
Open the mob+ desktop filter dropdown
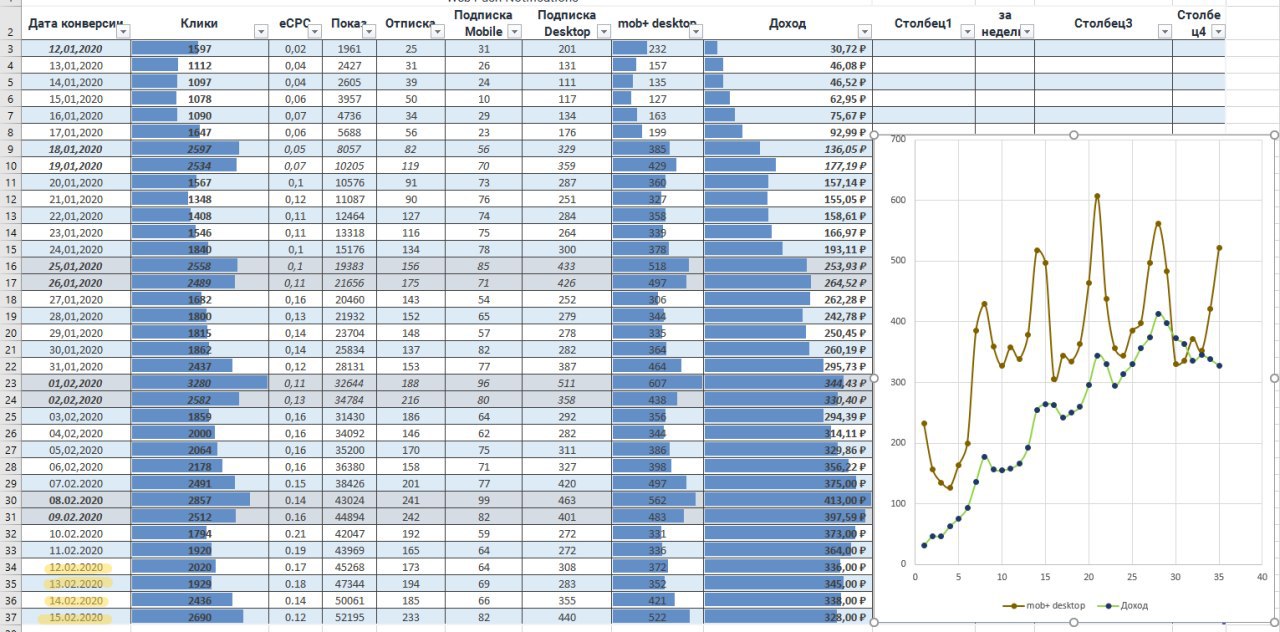(x=694, y=32)
